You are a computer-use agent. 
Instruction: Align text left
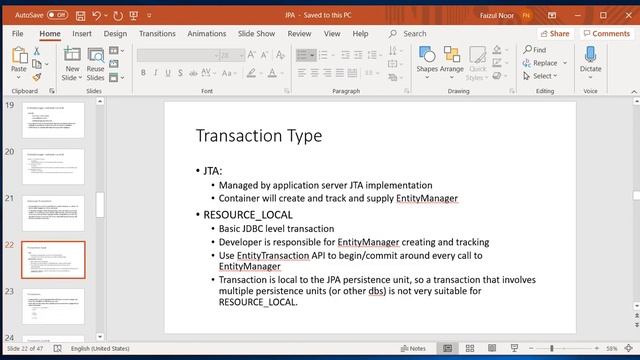pos(302,73)
